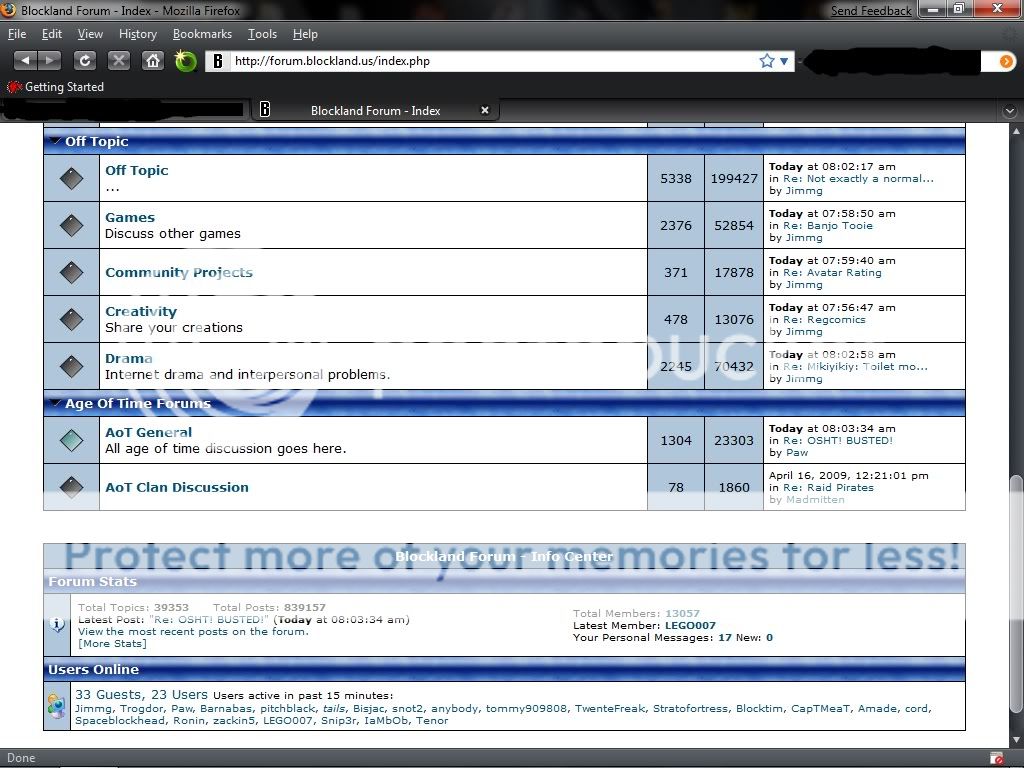This screenshot has width=1024, height=768.
Task: Open the list-all-tabs dropdown
Action: [x=1010, y=111]
